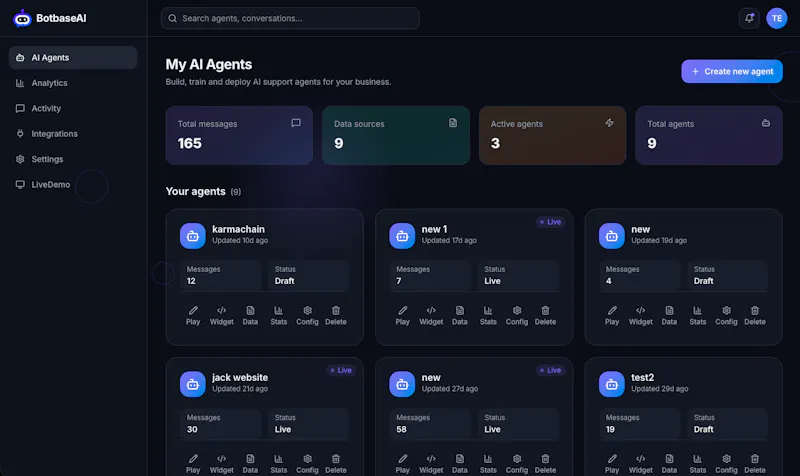The width and height of the screenshot is (800, 476).
Task: Click the karmachain robot avatar icon
Action: click(193, 236)
